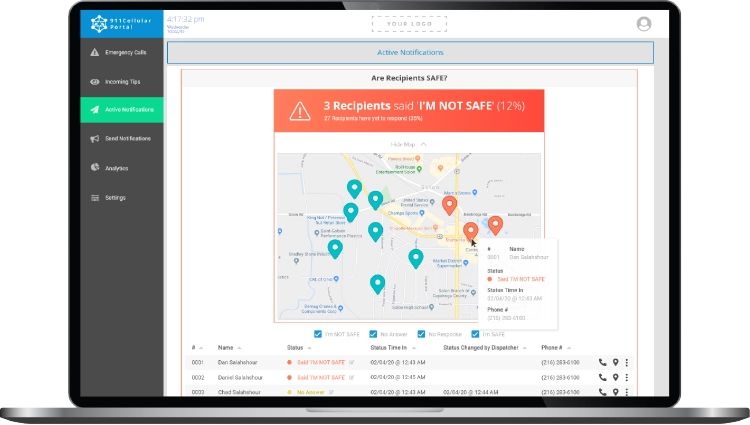Viewport: 750px width, 425px height.
Task: Call Daniel Salahshour with the phone icon
Action: (x=602, y=377)
